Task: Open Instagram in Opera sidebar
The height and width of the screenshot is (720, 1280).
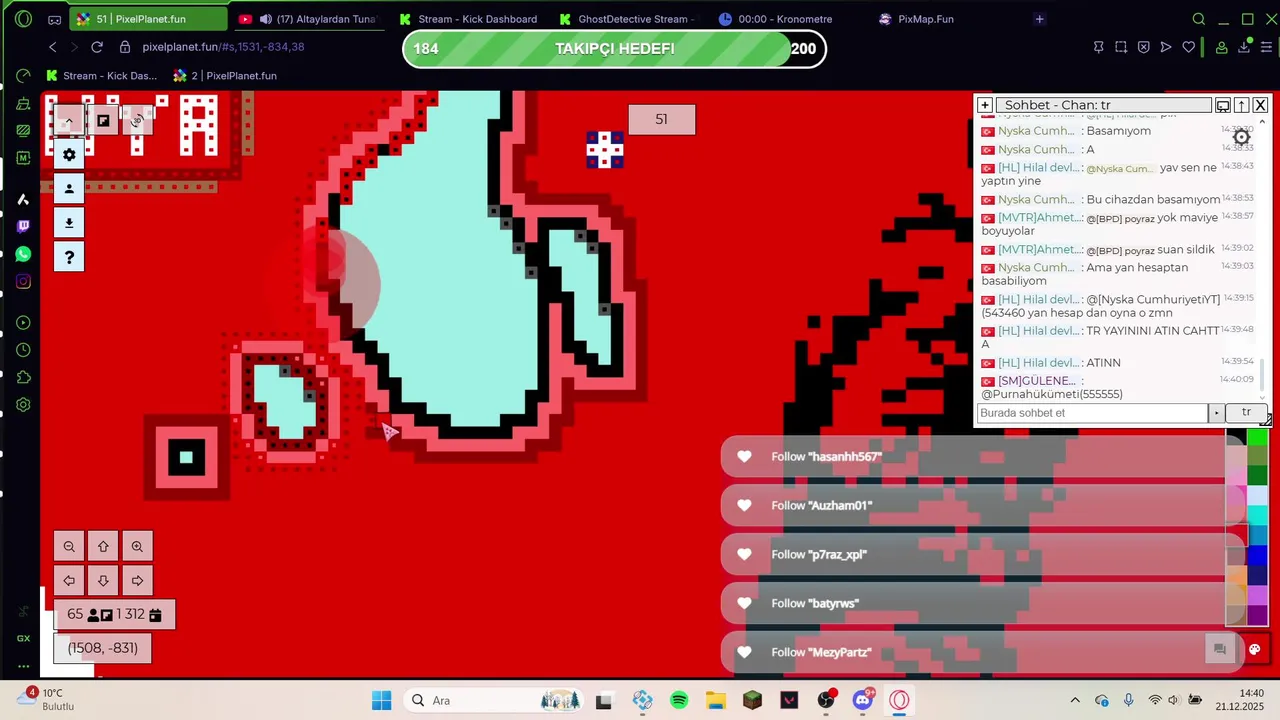Action: pos(23,282)
